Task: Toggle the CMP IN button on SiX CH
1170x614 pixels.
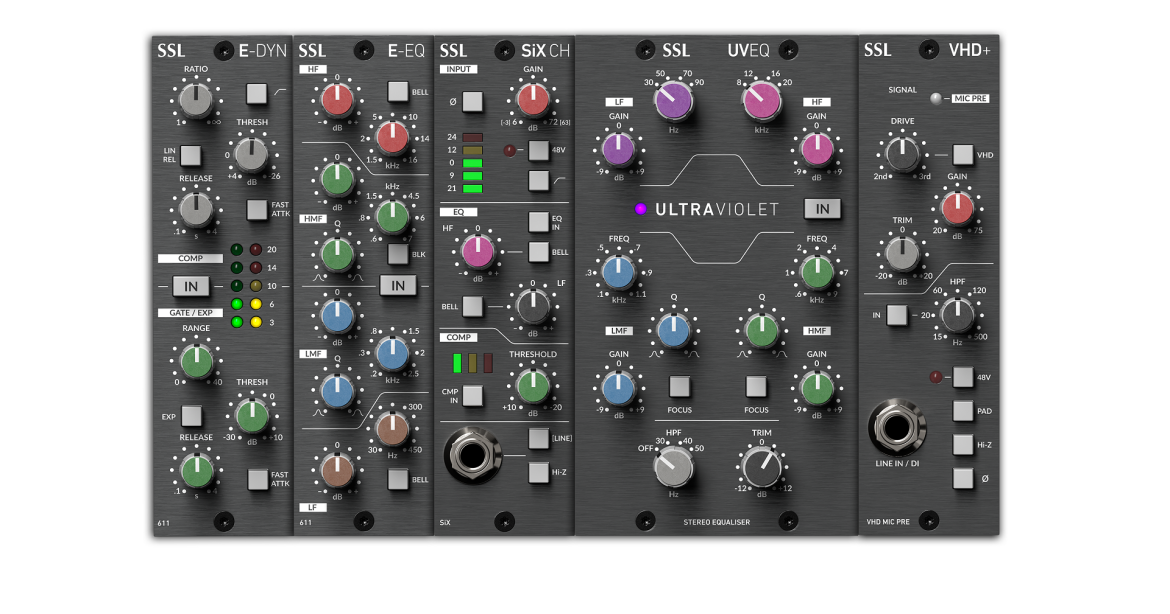Action: click(x=472, y=395)
